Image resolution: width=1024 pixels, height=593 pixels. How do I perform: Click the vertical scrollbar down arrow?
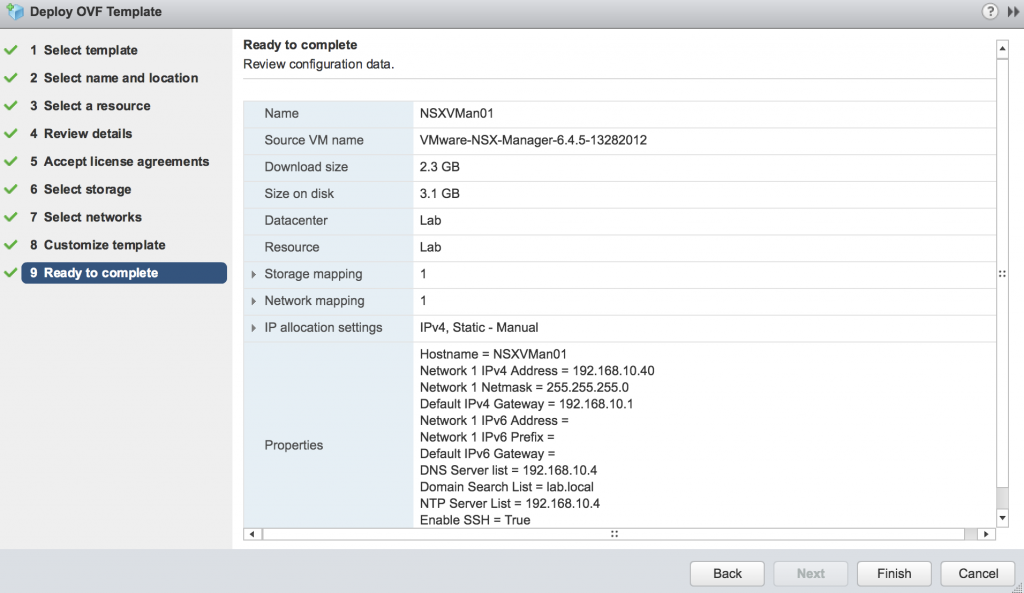[x=1002, y=518]
